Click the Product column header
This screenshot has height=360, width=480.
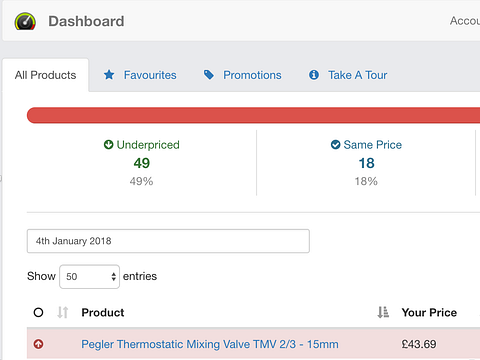click(x=103, y=312)
